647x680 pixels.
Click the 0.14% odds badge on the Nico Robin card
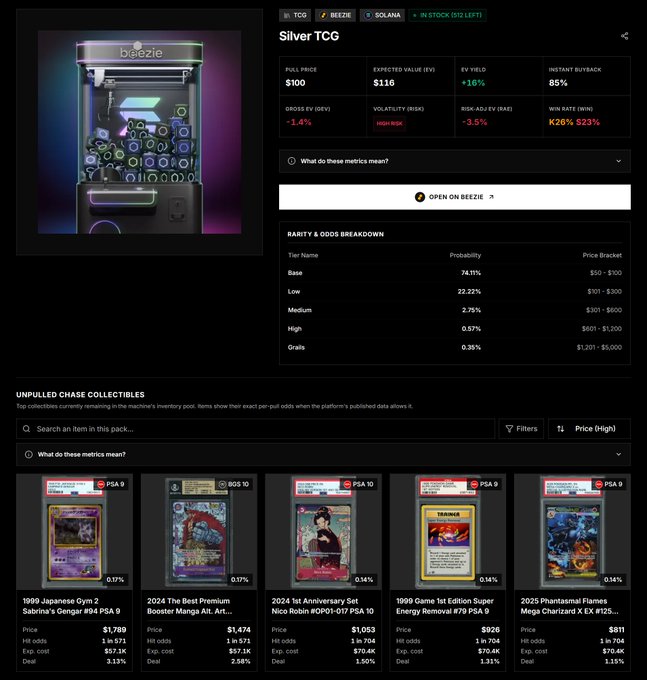364,579
